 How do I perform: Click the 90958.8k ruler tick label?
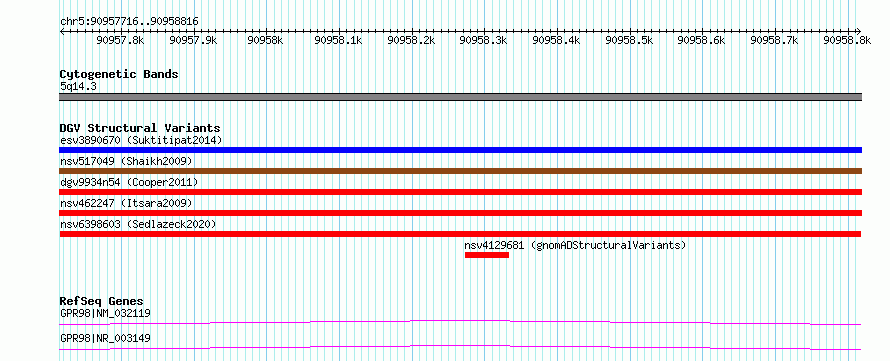[x=847, y=40]
